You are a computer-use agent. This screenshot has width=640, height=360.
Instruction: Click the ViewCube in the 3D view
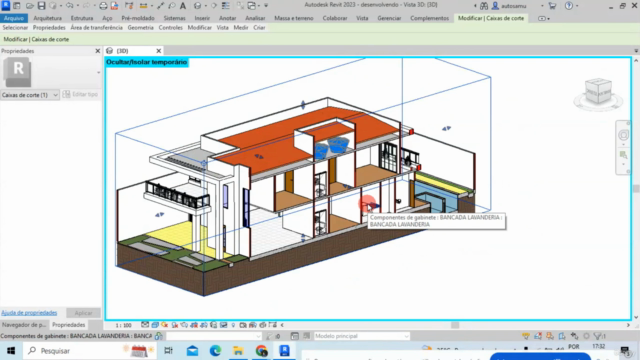click(598, 92)
